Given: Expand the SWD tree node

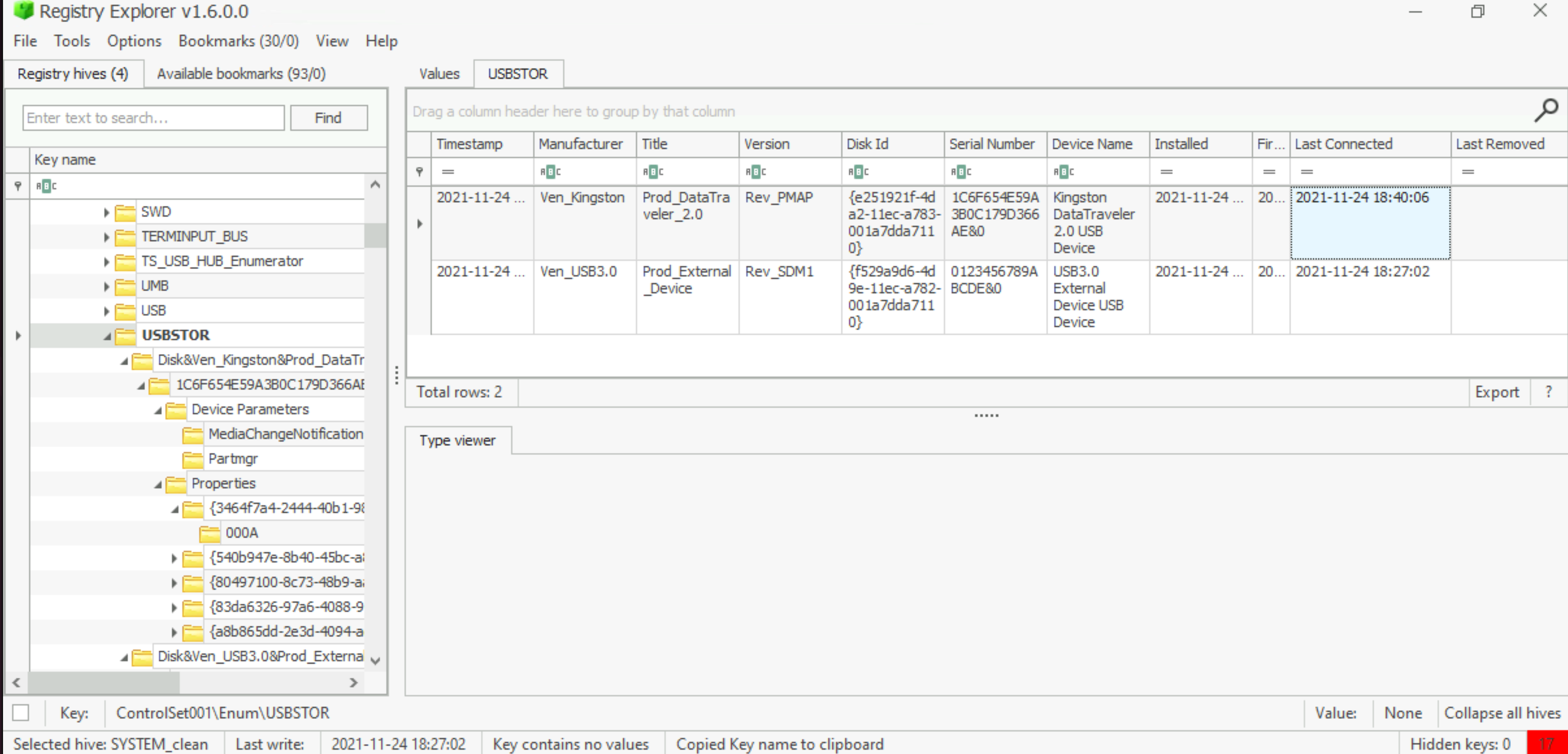Looking at the screenshot, I should tap(106, 213).
